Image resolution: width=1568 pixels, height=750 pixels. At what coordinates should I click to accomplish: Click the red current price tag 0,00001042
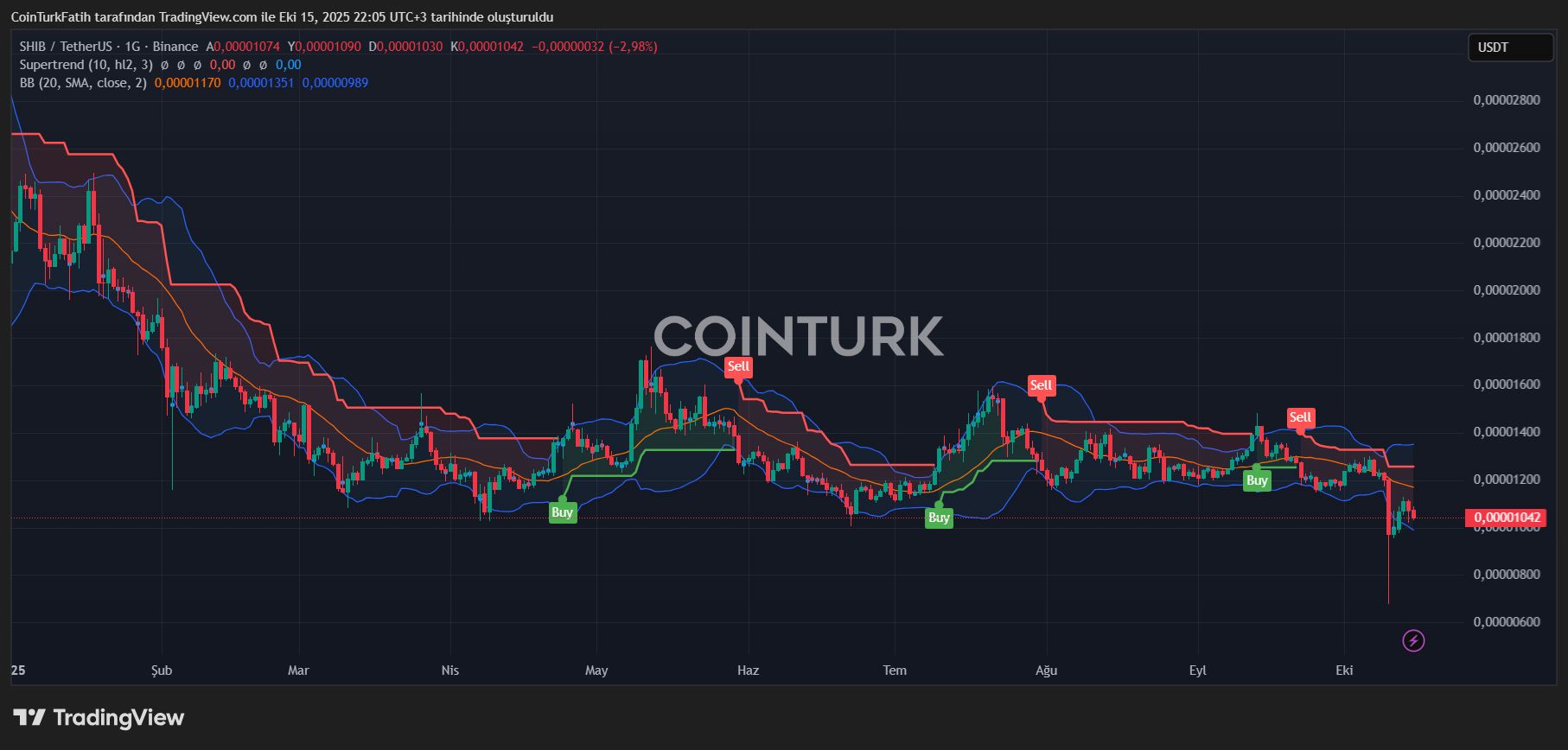pyautogui.click(x=1505, y=518)
